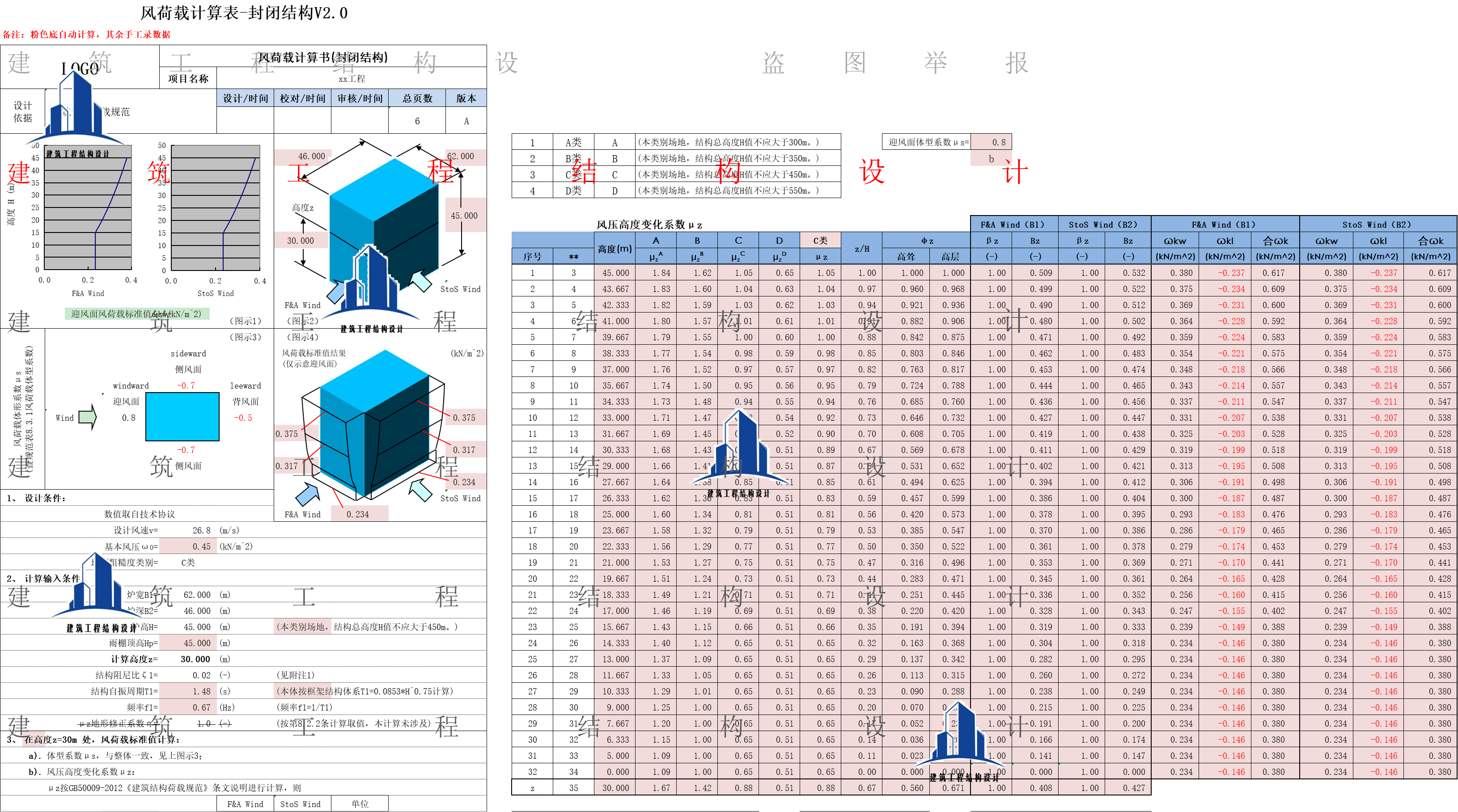Click the 迎风面体型系数 μs value cell 0.8
The height and width of the screenshot is (812, 1458).
(991, 142)
